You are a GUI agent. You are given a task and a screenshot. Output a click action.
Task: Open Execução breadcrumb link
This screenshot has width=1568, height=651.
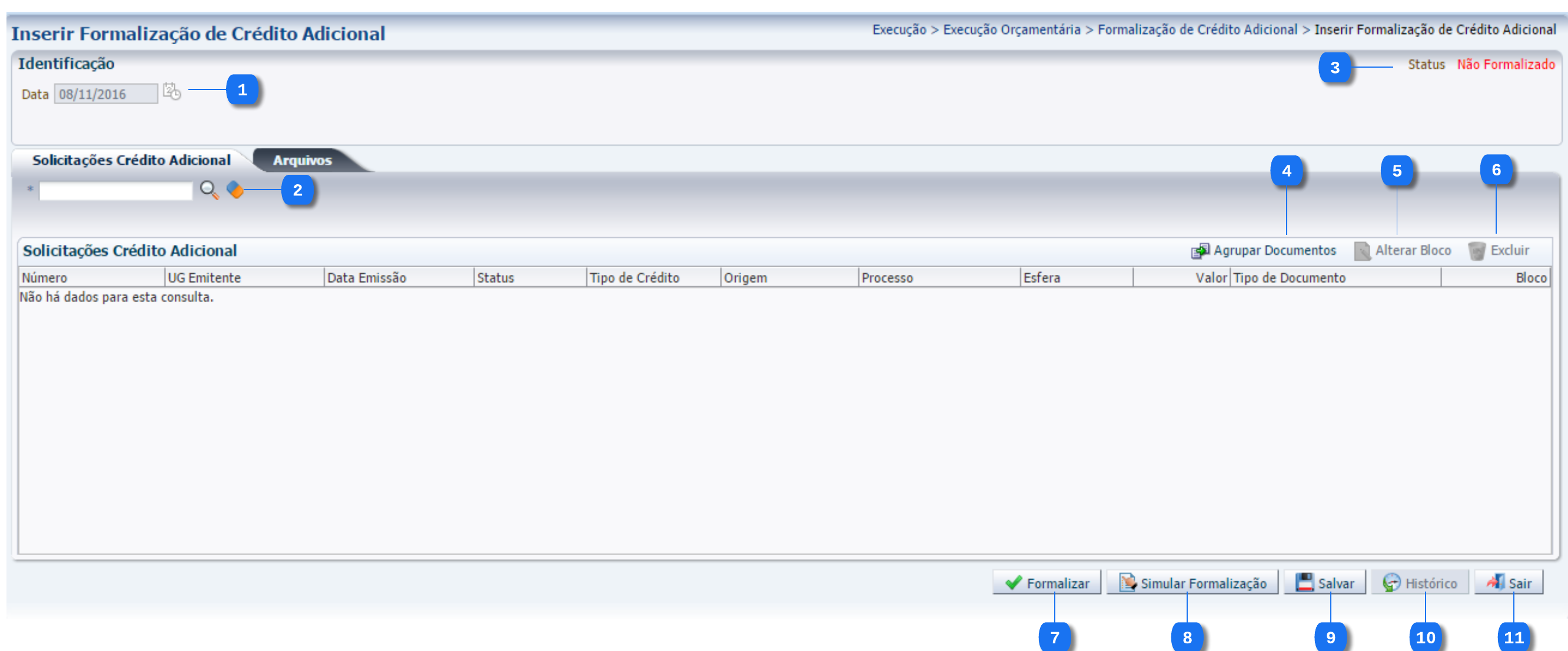click(x=898, y=30)
